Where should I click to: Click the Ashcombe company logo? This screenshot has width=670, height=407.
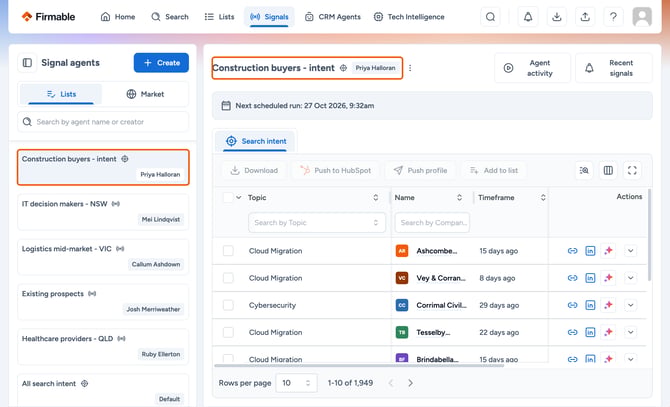coord(402,251)
